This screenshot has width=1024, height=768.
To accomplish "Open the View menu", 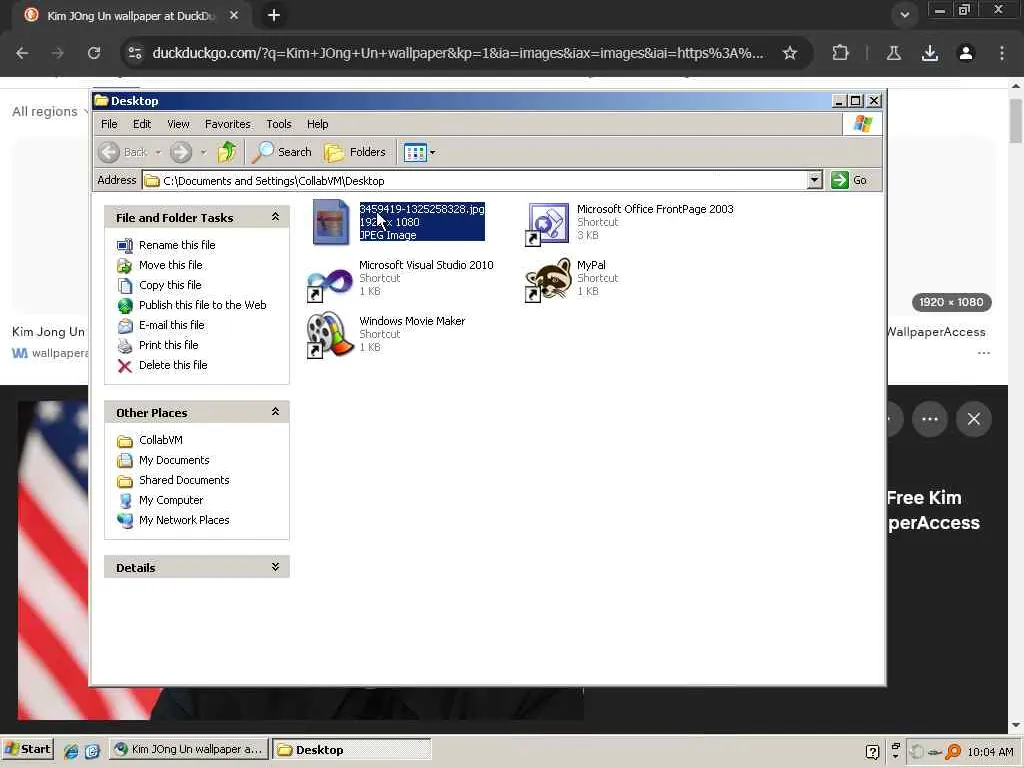I will click(178, 124).
